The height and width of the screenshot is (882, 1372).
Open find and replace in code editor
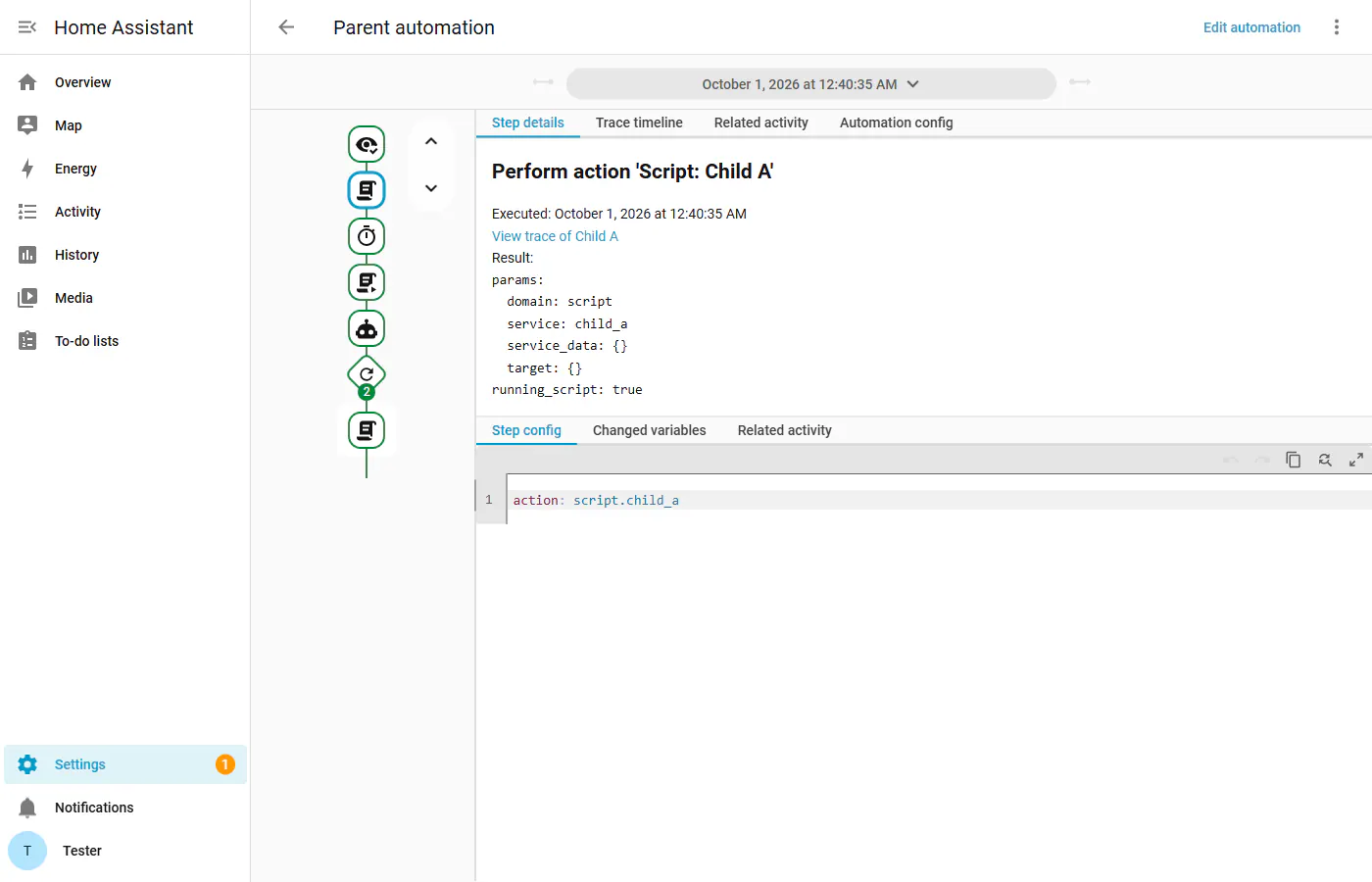tap(1325, 460)
